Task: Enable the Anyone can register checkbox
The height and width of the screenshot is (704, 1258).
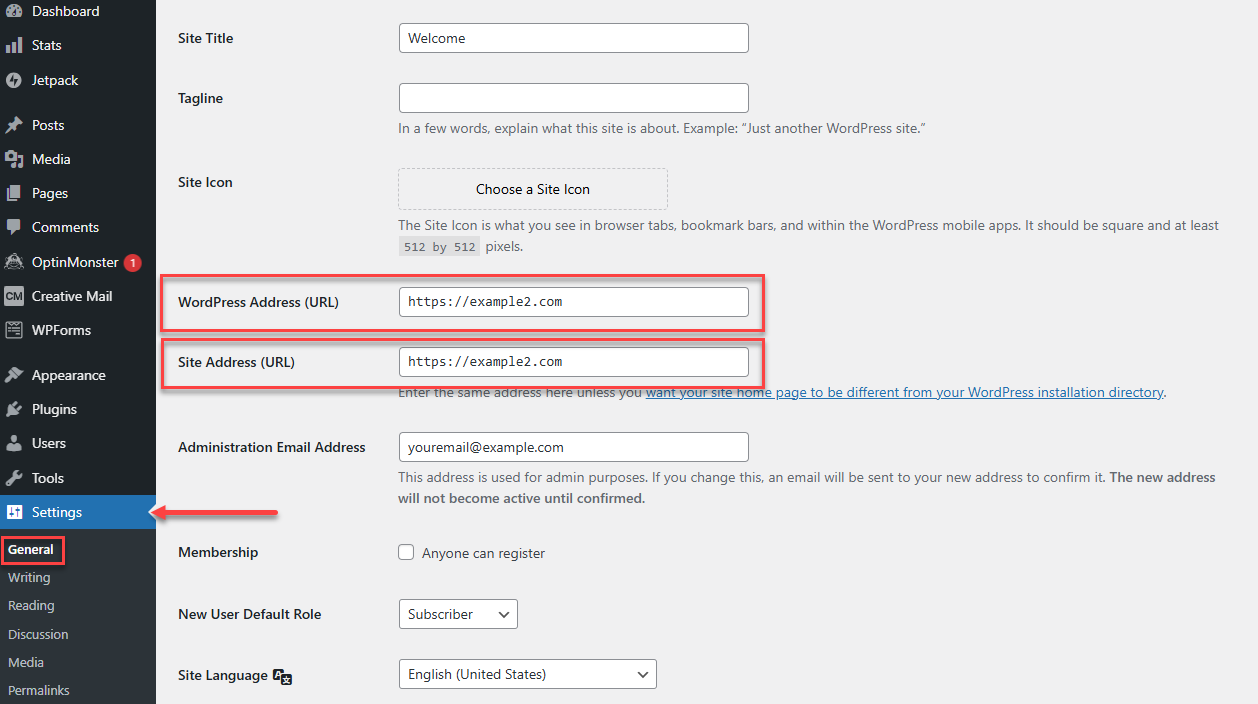Action: pos(406,552)
